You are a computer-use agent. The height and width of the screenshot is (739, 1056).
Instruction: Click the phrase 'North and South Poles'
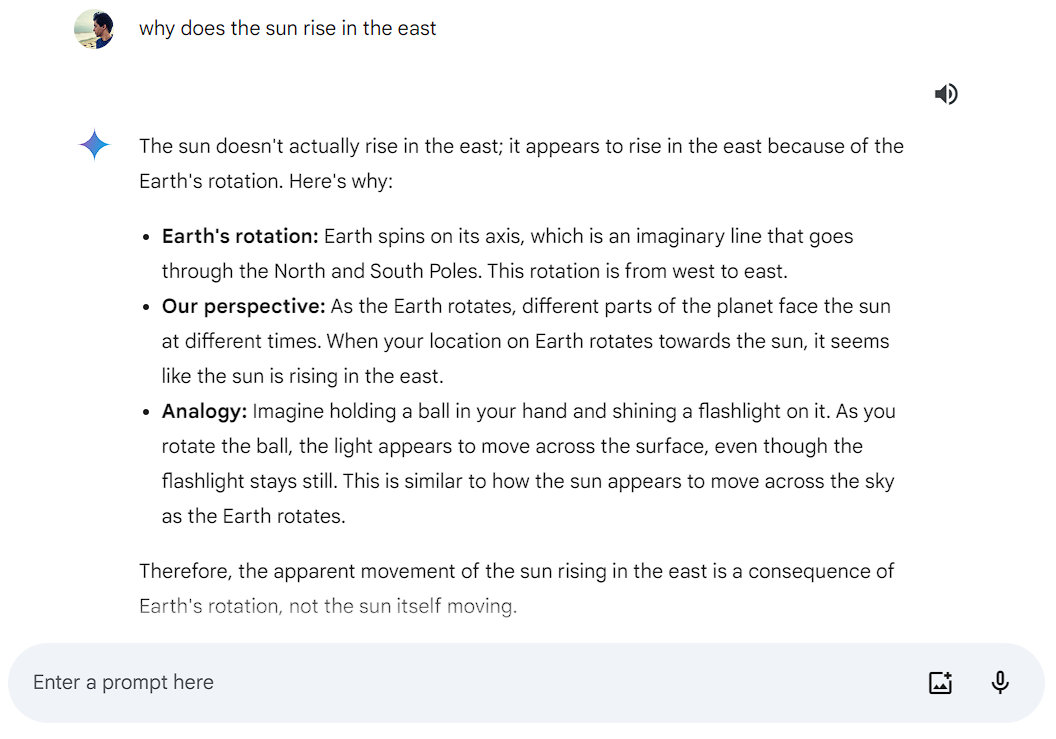pyautogui.click(x=378, y=271)
